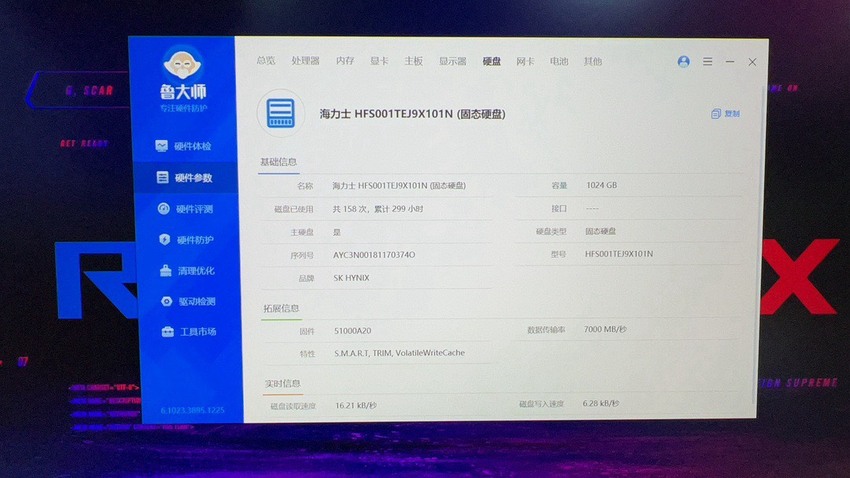Viewport: 850px width, 478px height.
Task: Click the large SSD drive icon
Action: coord(281,113)
